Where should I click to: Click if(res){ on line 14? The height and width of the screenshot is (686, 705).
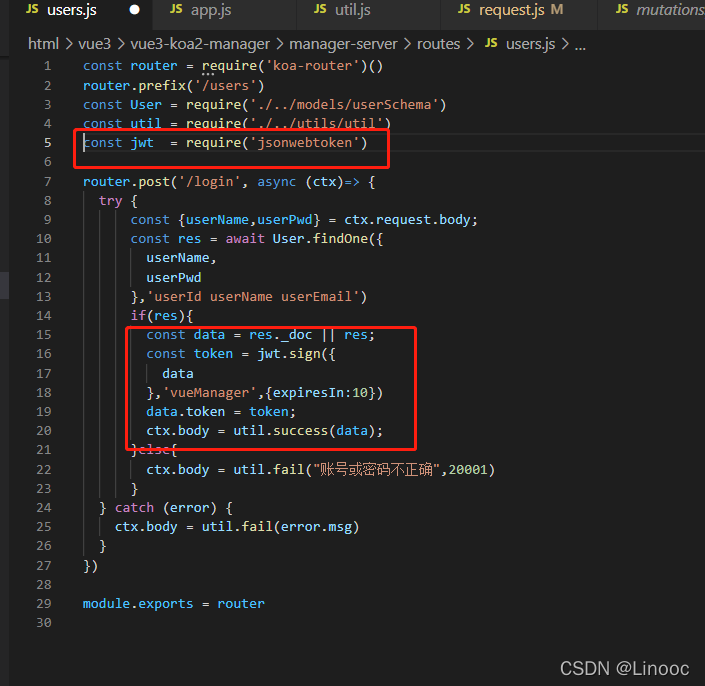[162, 316]
